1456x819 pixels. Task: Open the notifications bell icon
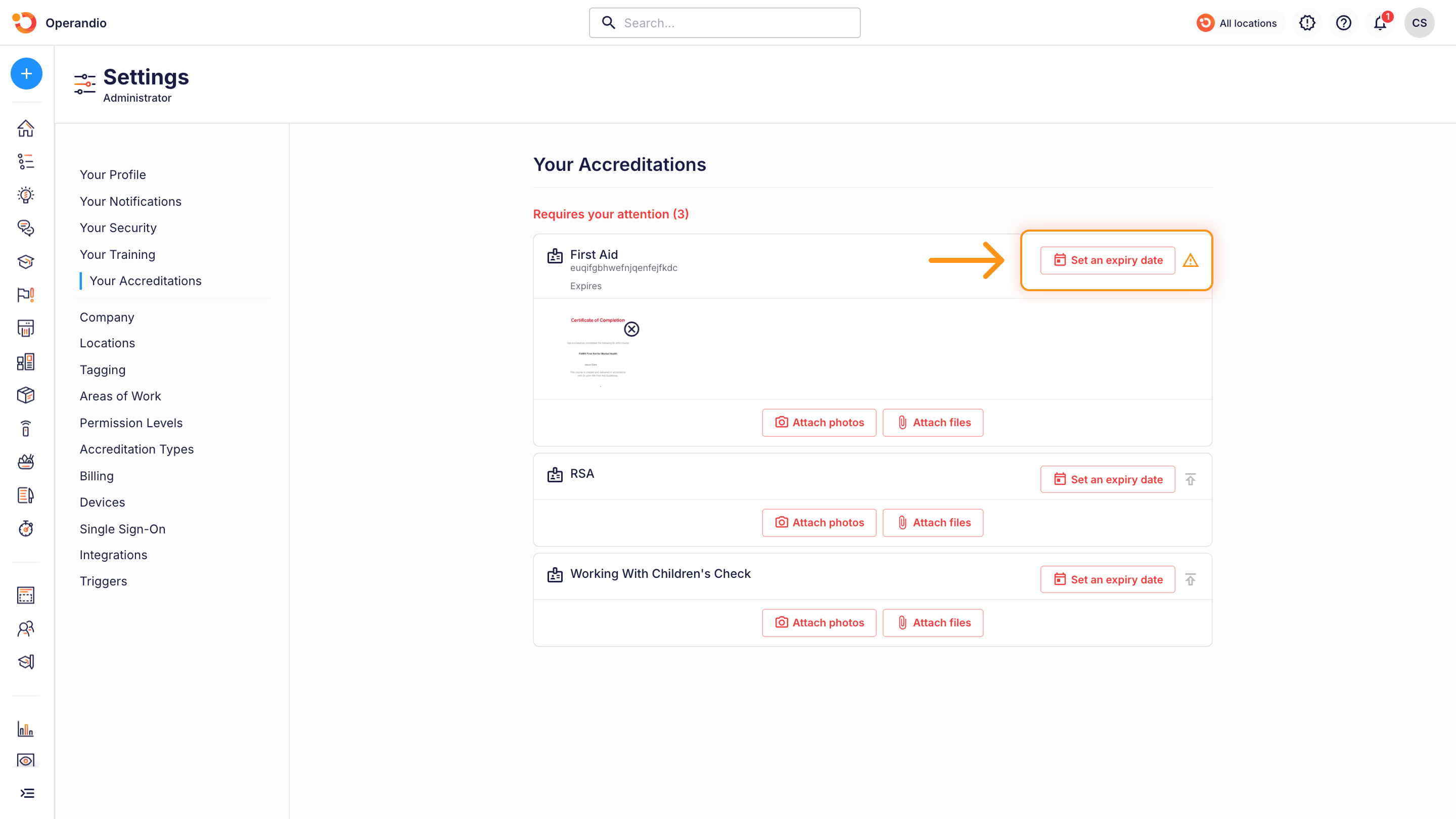(x=1380, y=23)
